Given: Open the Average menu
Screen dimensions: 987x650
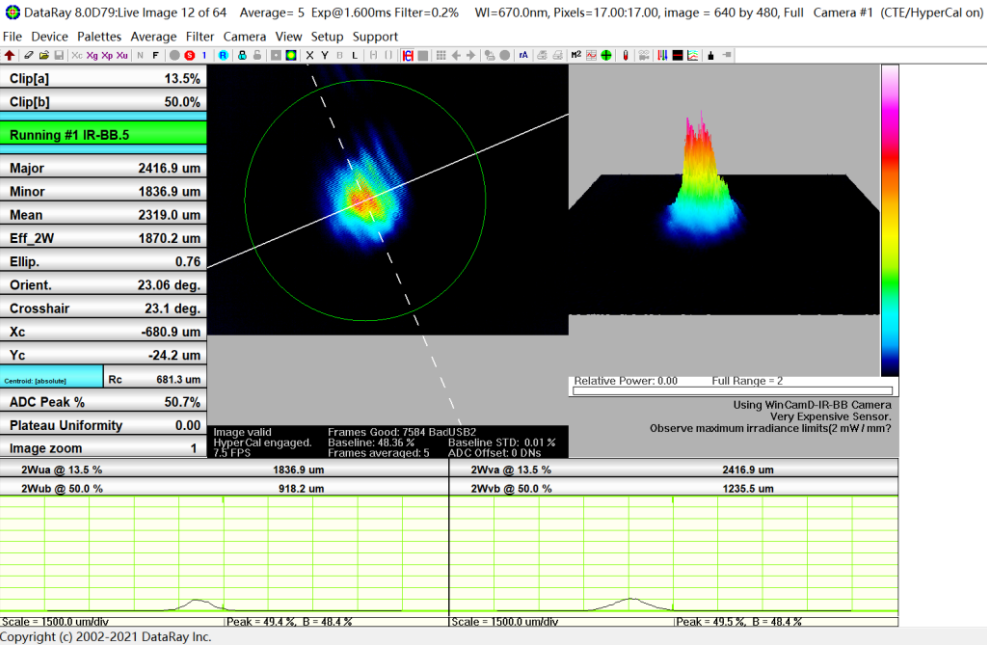Looking at the screenshot, I should coord(153,36).
